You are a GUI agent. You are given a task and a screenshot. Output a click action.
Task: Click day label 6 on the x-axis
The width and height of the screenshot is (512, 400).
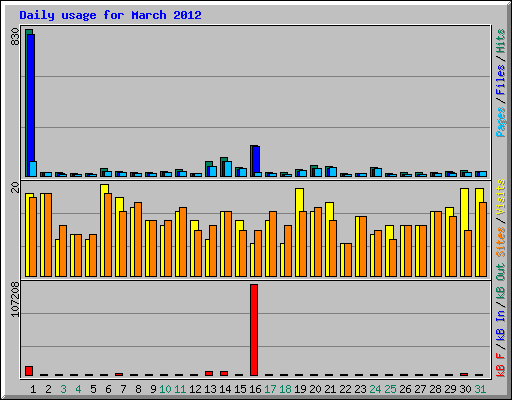(x=108, y=389)
